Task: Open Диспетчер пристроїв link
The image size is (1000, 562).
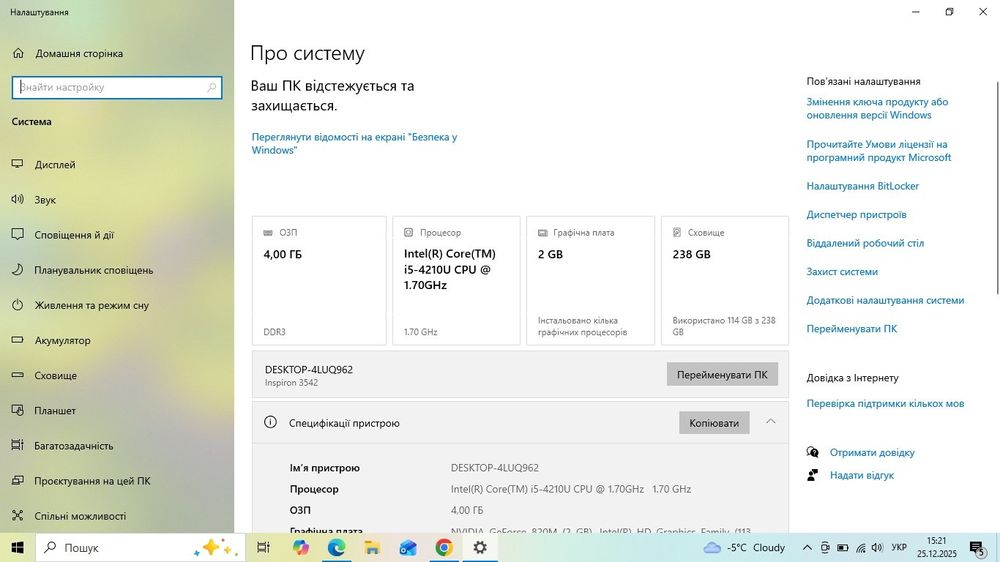Action: point(856,215)
